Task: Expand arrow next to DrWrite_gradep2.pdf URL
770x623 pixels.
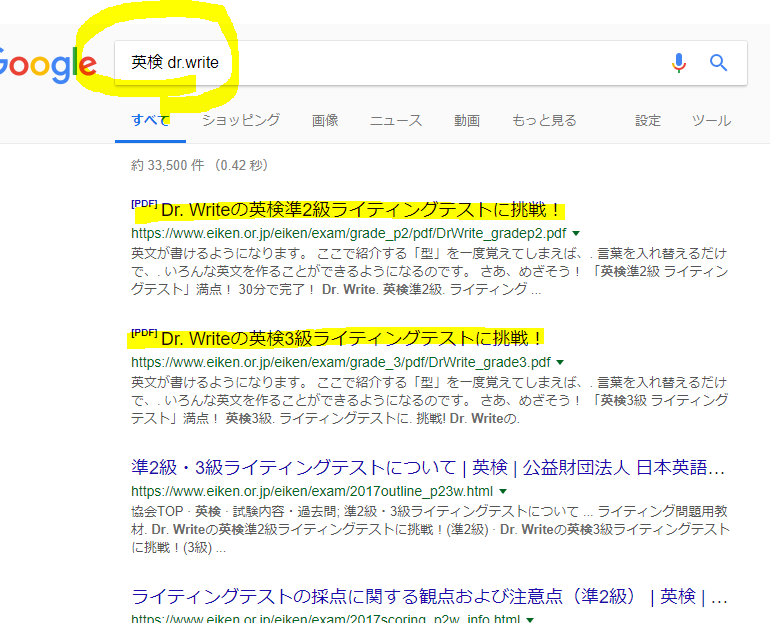Action: (x=576, y=233)
